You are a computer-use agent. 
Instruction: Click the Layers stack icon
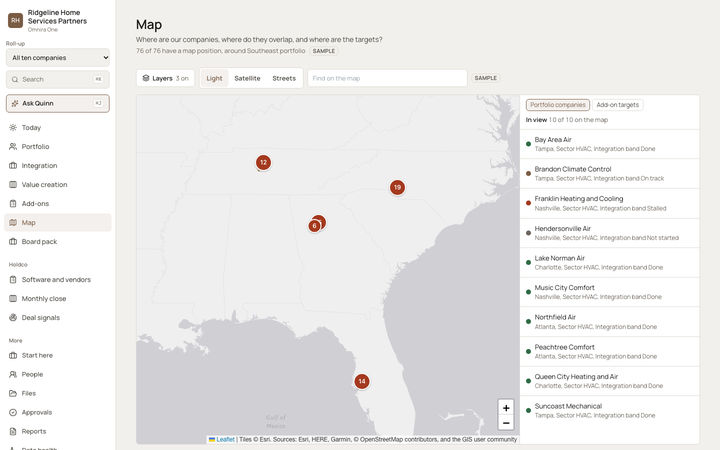pyautogui.click(x=146, y=78)
